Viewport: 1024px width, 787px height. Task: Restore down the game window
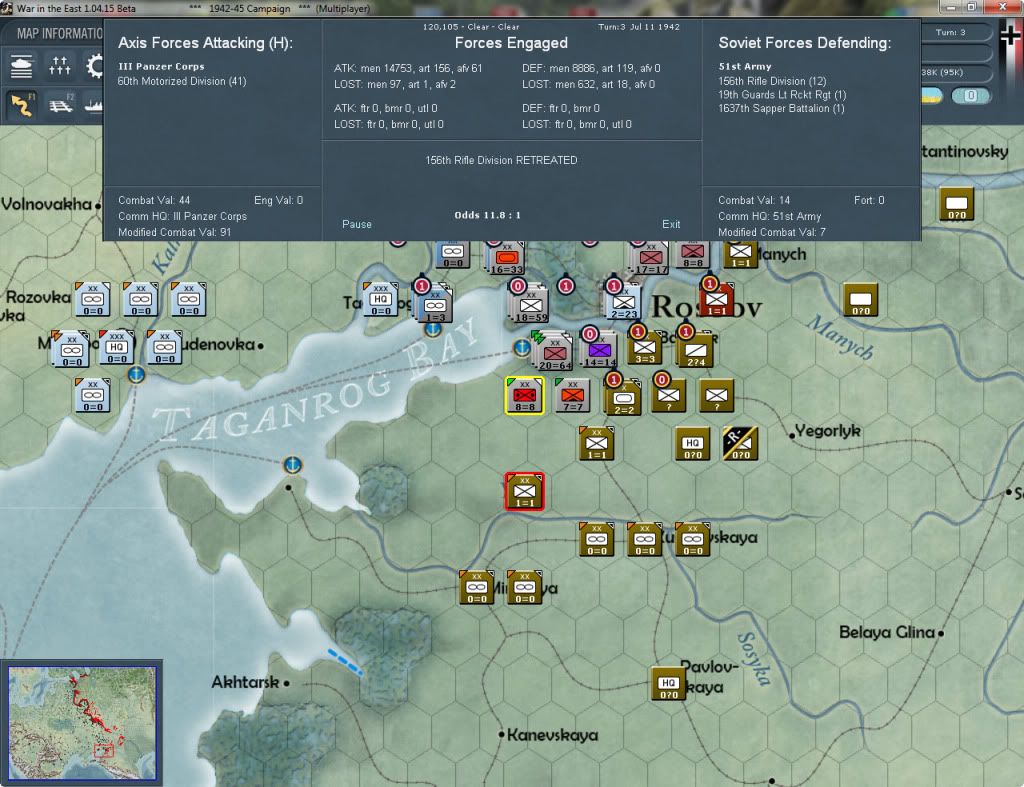(x=972, y=7)
